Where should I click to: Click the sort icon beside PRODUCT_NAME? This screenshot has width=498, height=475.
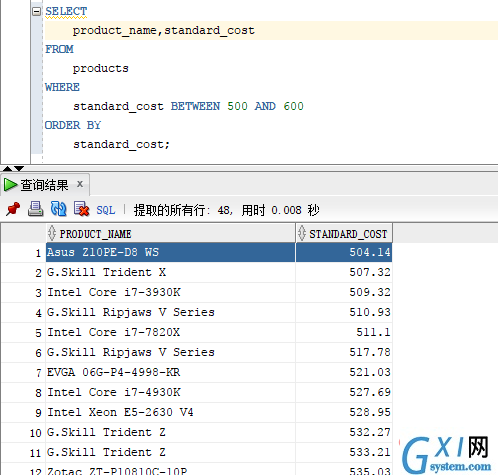point(52,233)
